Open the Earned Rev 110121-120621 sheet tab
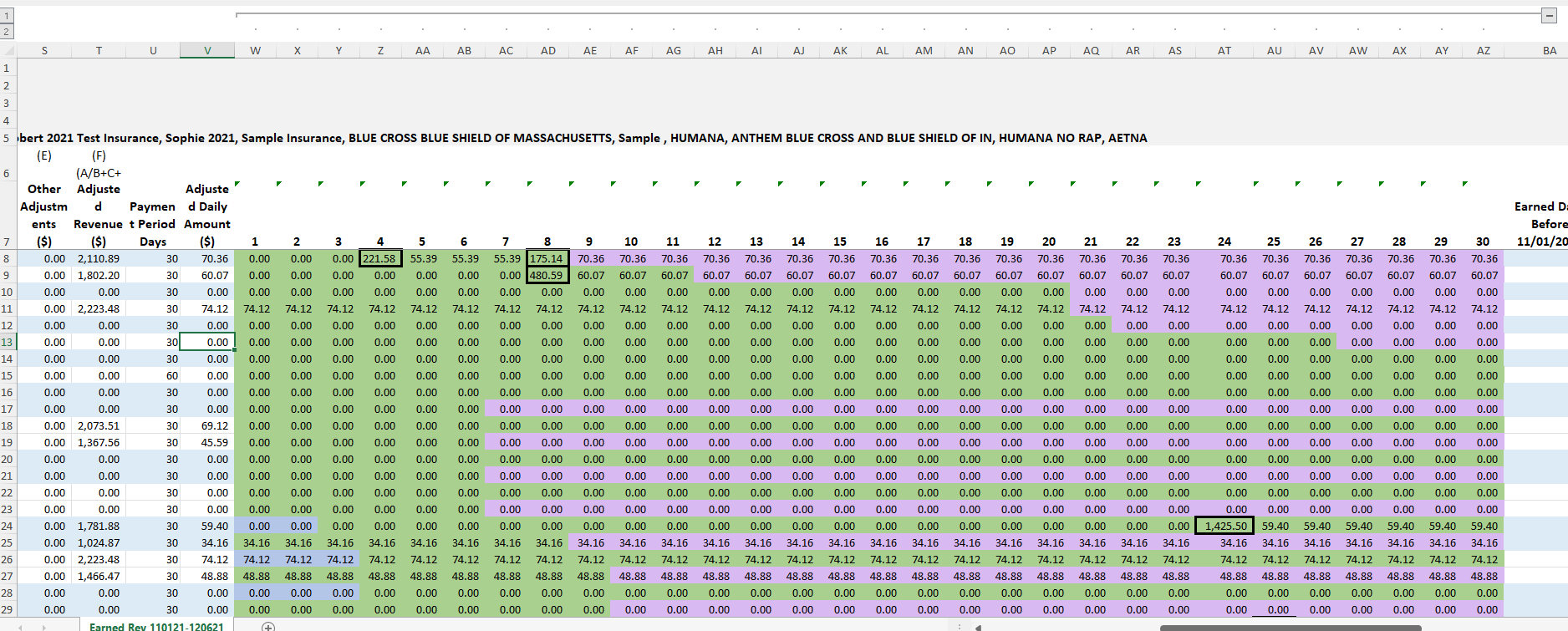 (156, 626)
